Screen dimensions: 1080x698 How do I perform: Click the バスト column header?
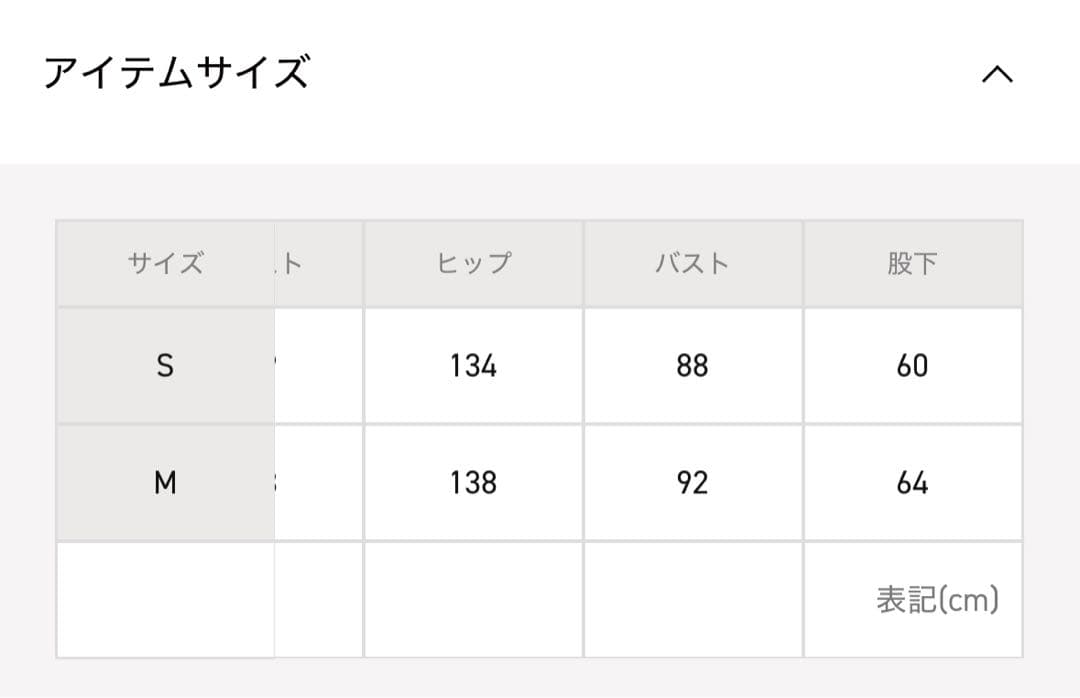[x=692, y=264]
